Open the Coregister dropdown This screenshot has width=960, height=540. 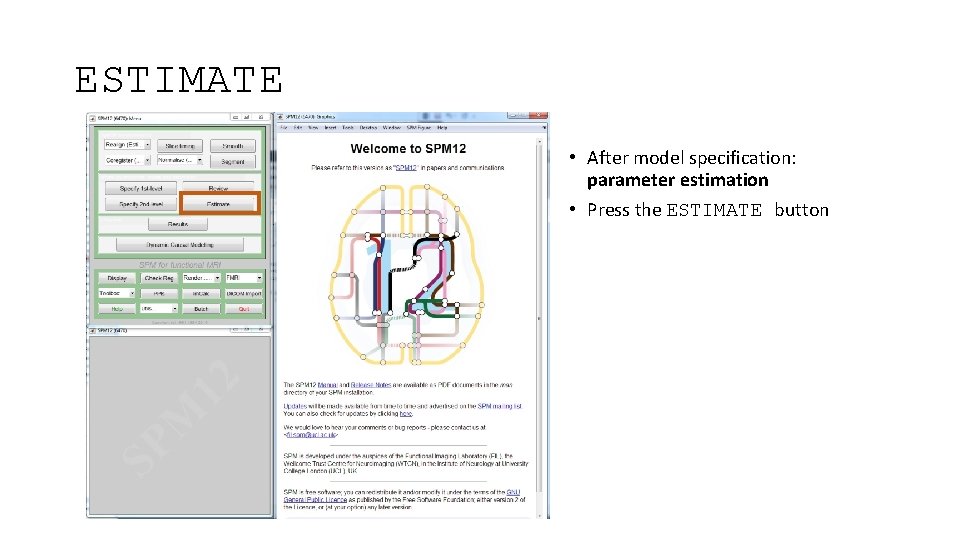(x=127, y=160)
